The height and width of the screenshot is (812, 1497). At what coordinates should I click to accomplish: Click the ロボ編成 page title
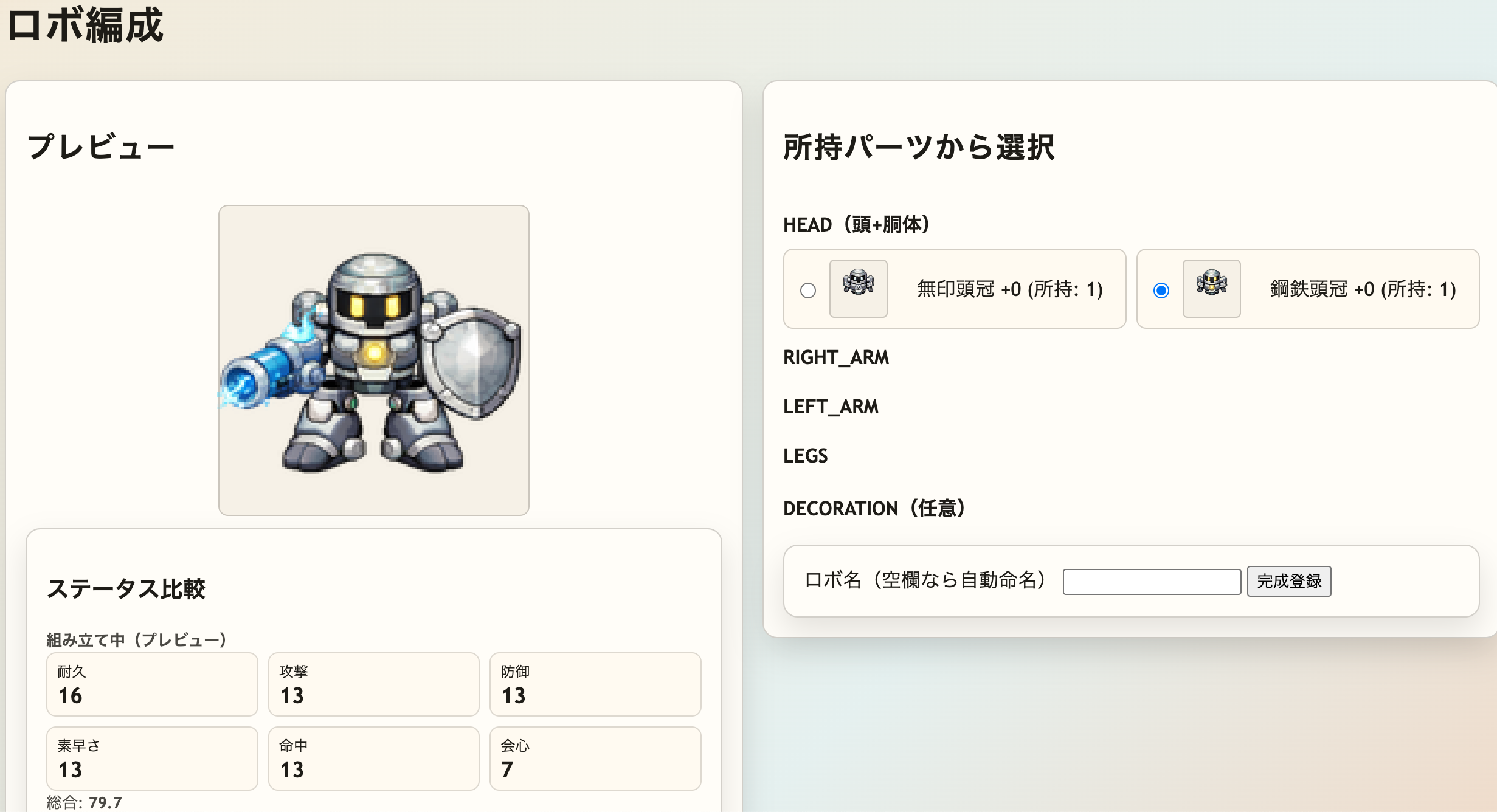pyautogui.click(x=84, y=27)
